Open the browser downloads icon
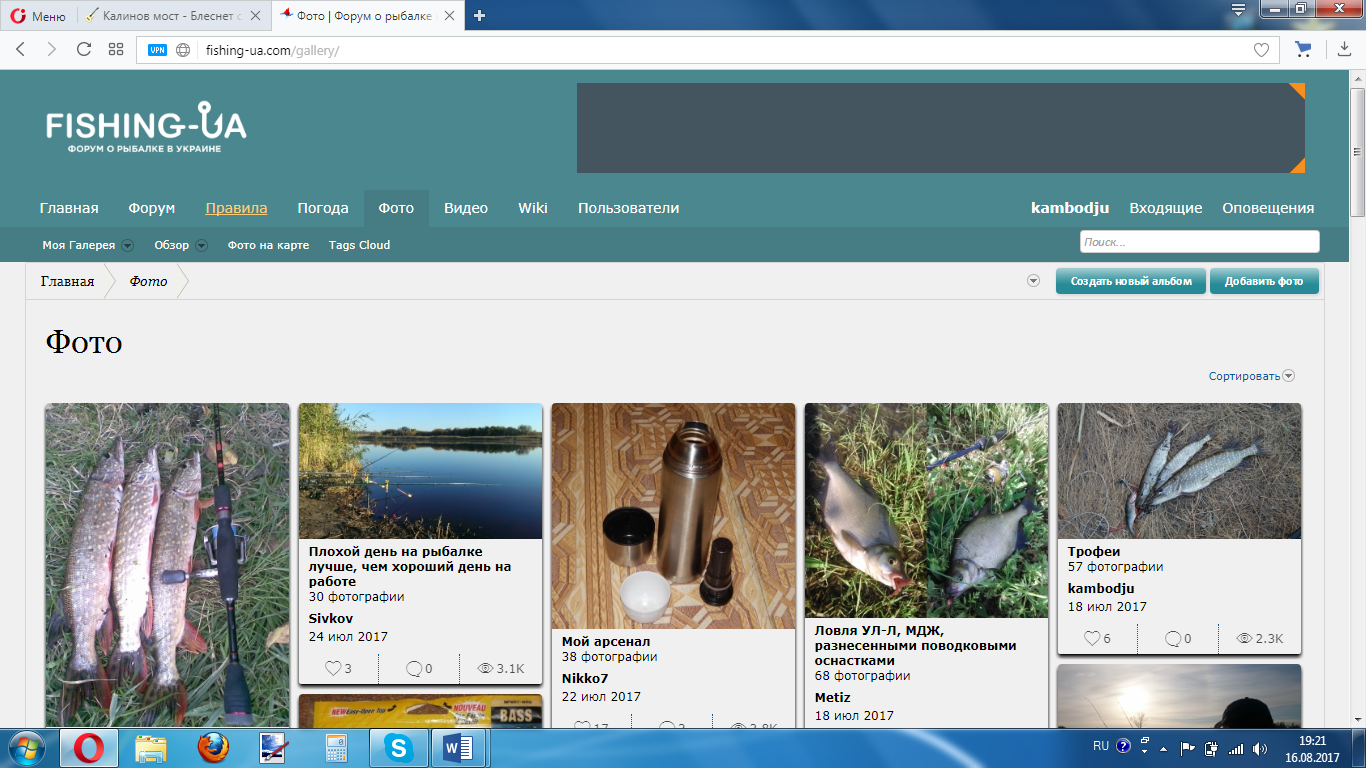The height and width of the screenshot is (768, 1366). pos(1344,49)
